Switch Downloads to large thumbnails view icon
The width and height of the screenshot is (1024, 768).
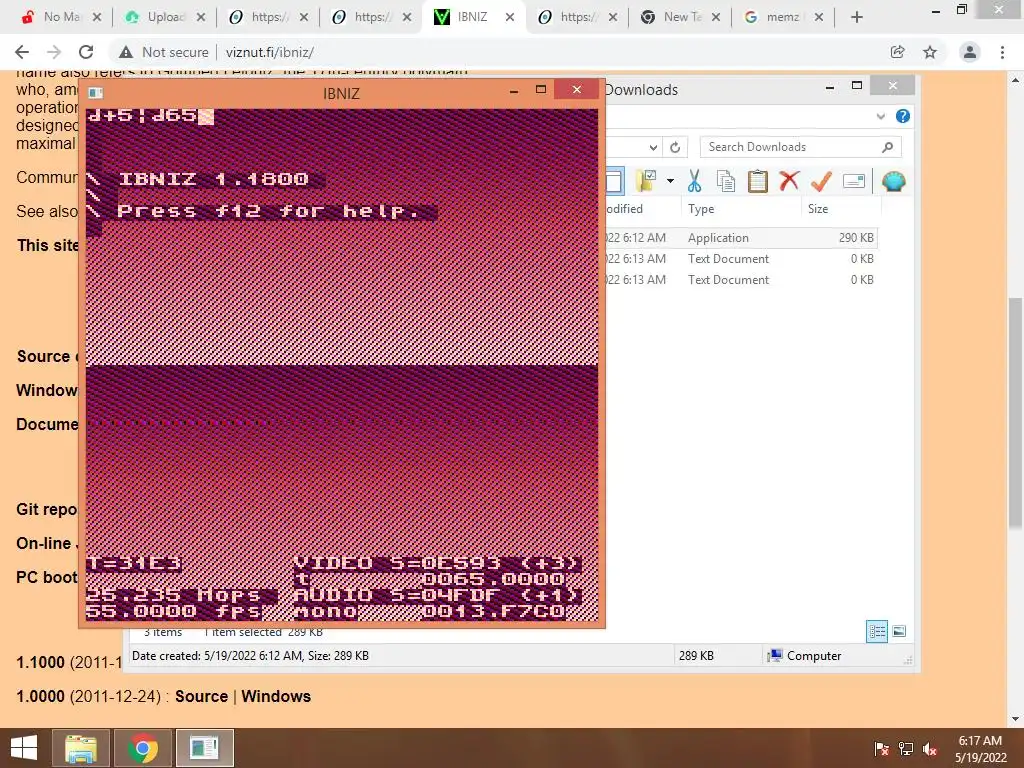pyautogui.click(x=899, y=631)
